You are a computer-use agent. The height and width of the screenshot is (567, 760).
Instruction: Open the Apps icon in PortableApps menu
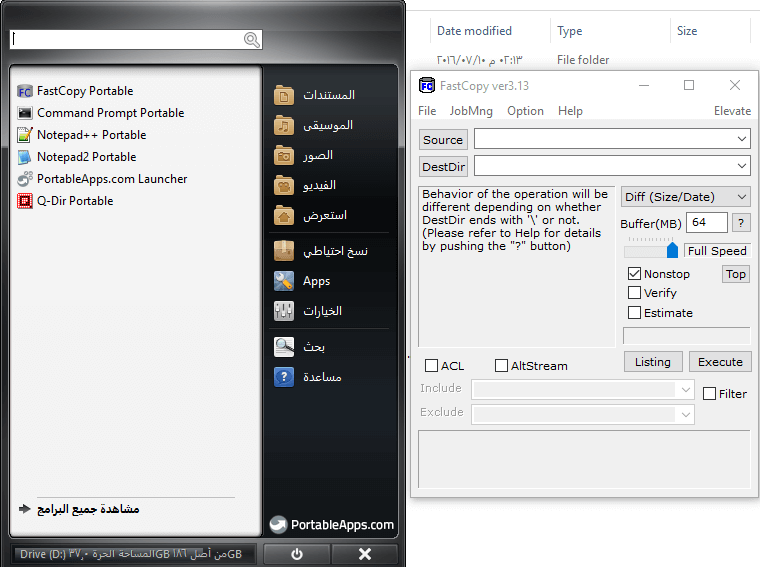coord(284,281)
